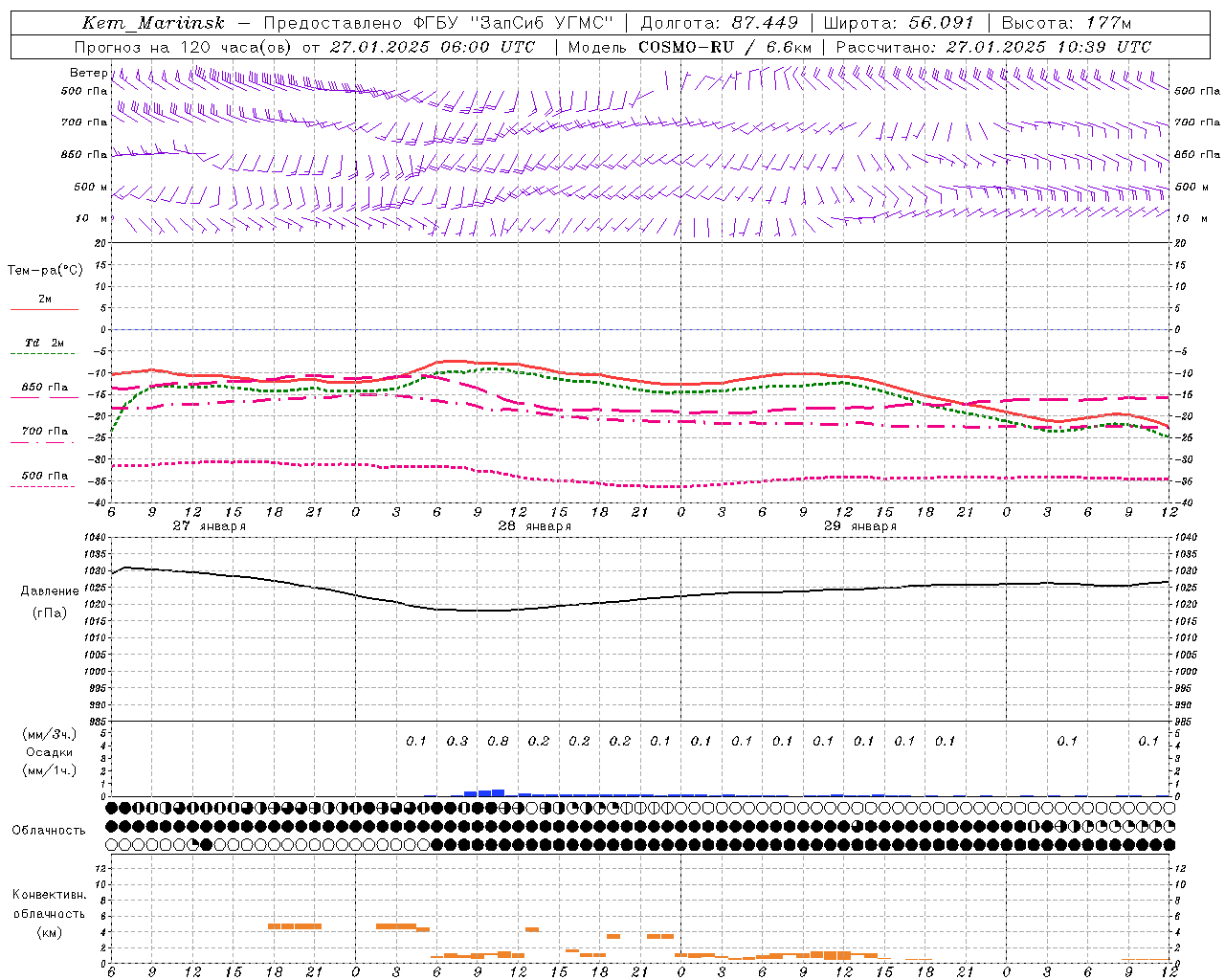Image resolution: width=1225 pixels, height=980 pixels.
Task: Click the station name Kem_Mariinsk in header
Action: tap(154, 23)
